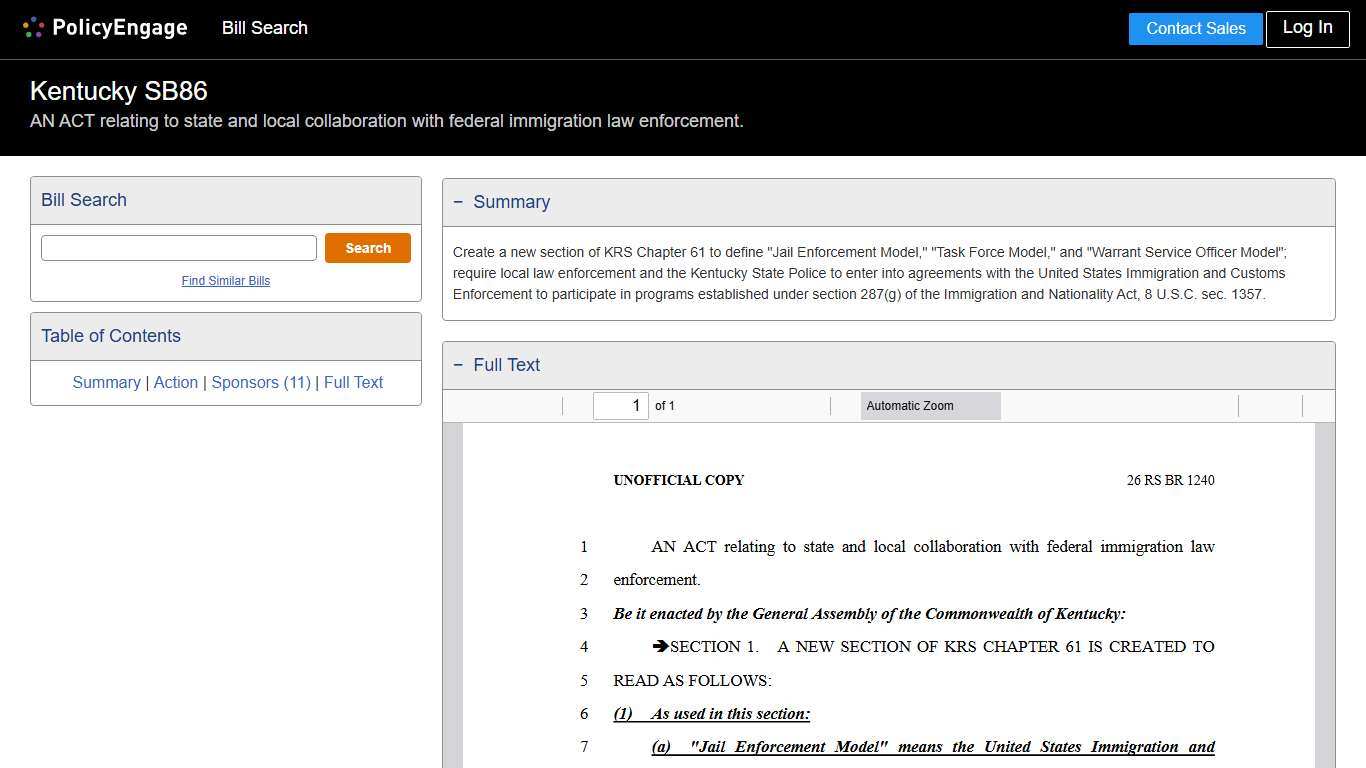Image resolution: width=1366 pixels, height=768 pixels.
Task: Open the PDF viewer tools menu
Action: (x=1320, y=405)
